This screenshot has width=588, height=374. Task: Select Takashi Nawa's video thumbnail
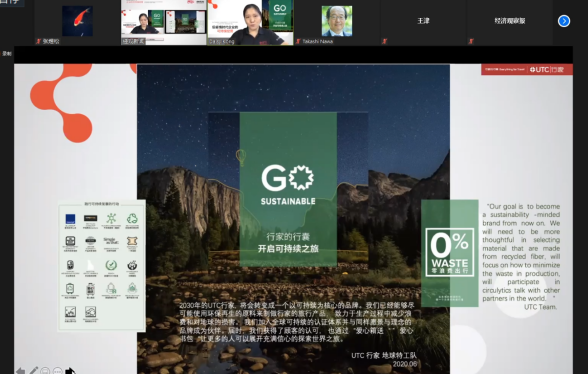pos(337,22)
